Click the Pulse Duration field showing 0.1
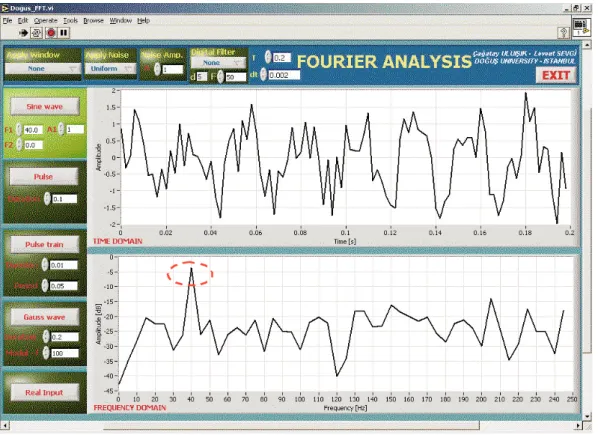 [x=64, y=199]
